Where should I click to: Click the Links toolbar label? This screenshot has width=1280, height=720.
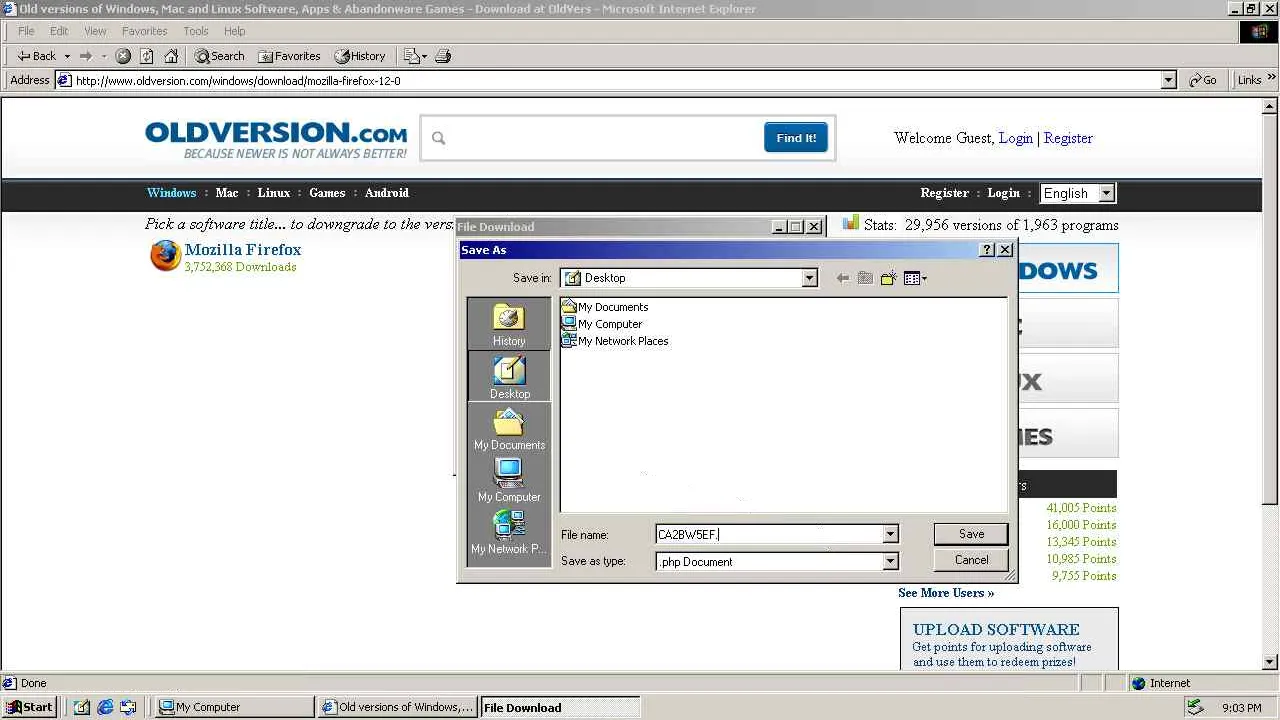click(1250, 80)
